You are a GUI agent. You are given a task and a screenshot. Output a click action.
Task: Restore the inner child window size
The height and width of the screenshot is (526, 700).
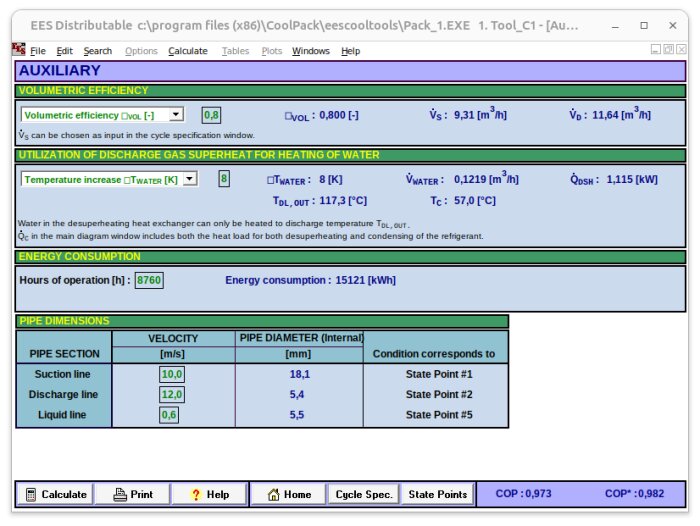(x=668, y=49)
